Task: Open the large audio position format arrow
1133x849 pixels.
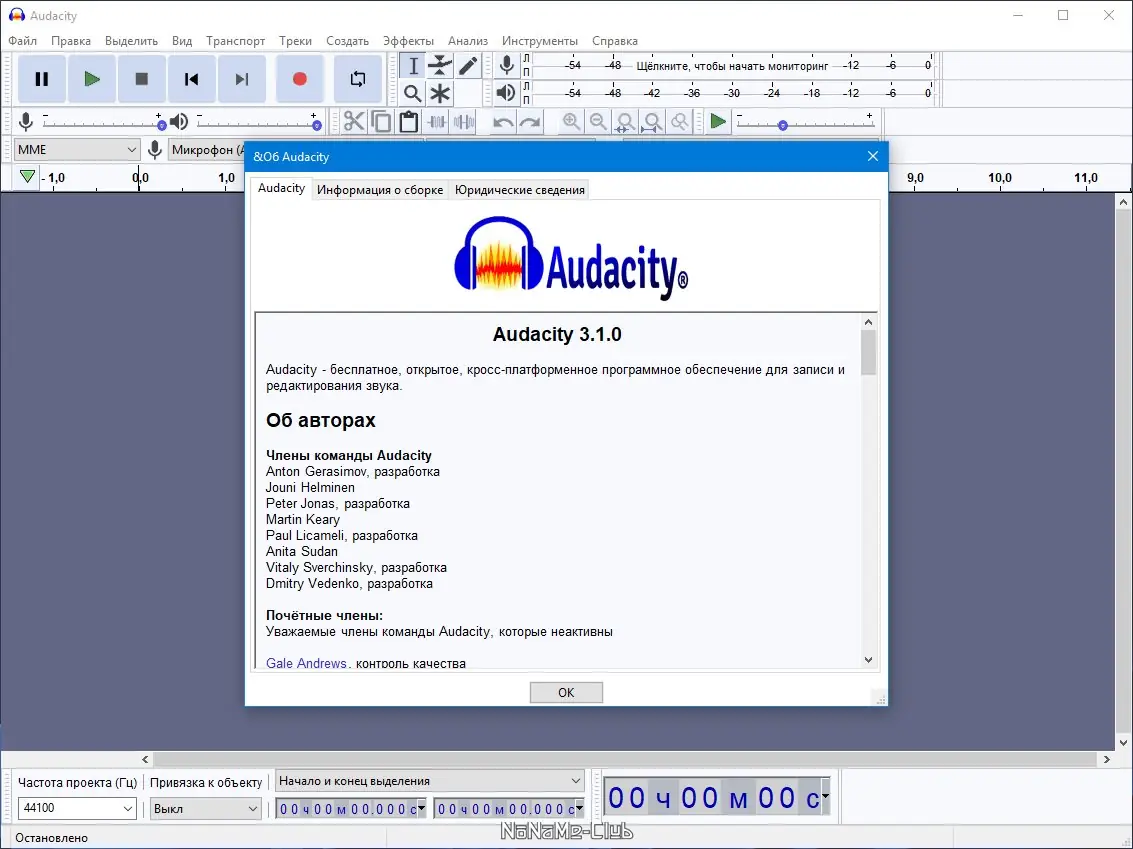Action: 824,797
